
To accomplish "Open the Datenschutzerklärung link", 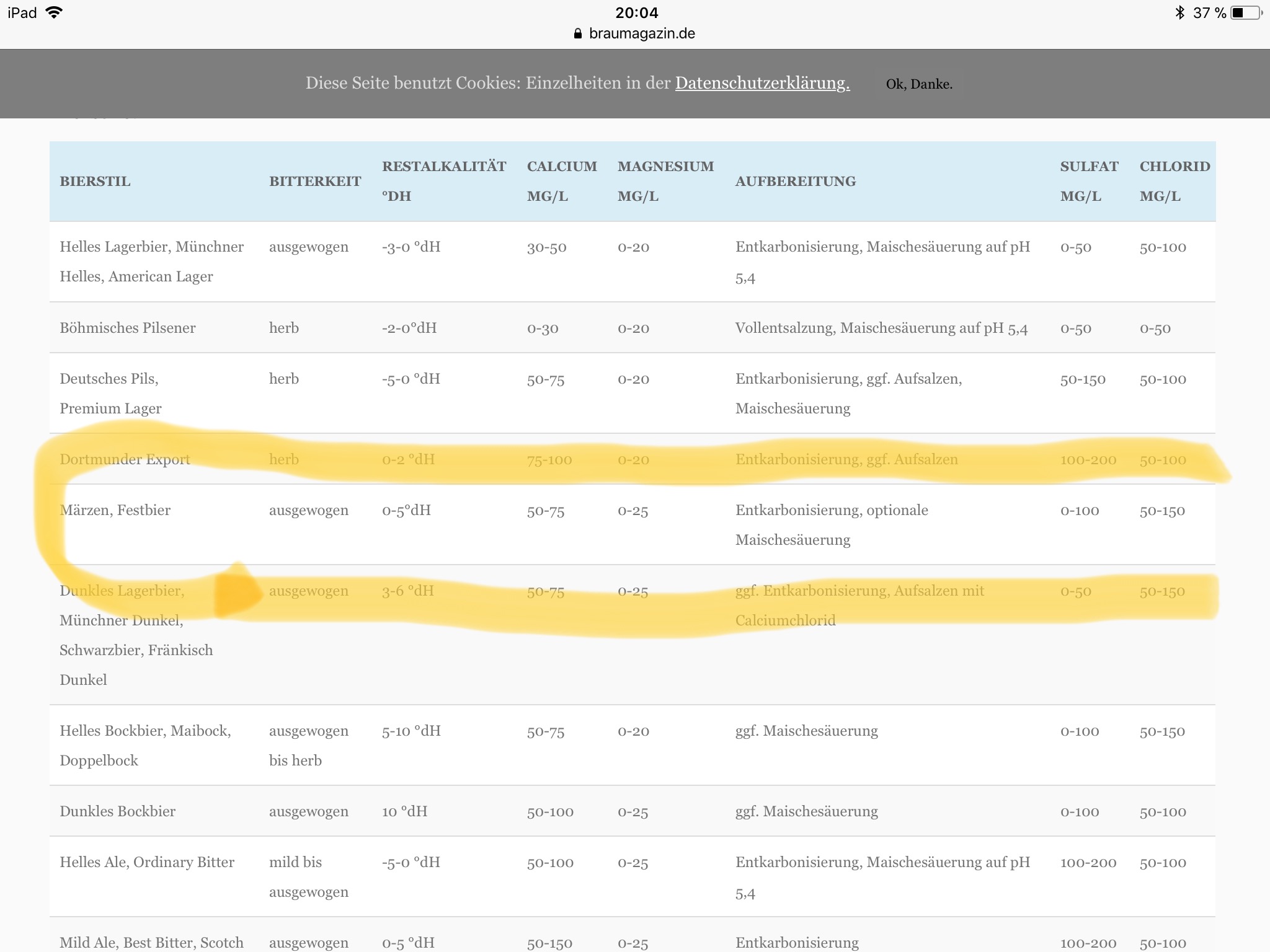I will click(x=762, y=83).
